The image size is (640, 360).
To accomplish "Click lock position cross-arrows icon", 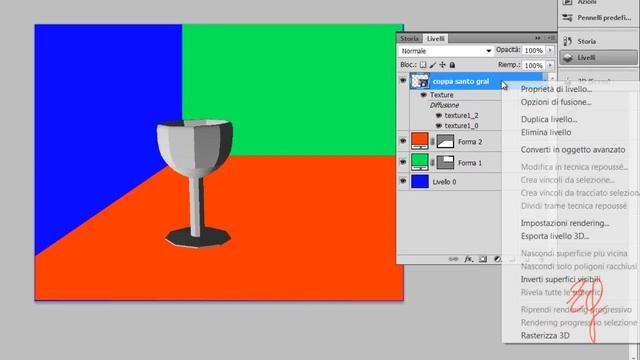I will (442, 65).
